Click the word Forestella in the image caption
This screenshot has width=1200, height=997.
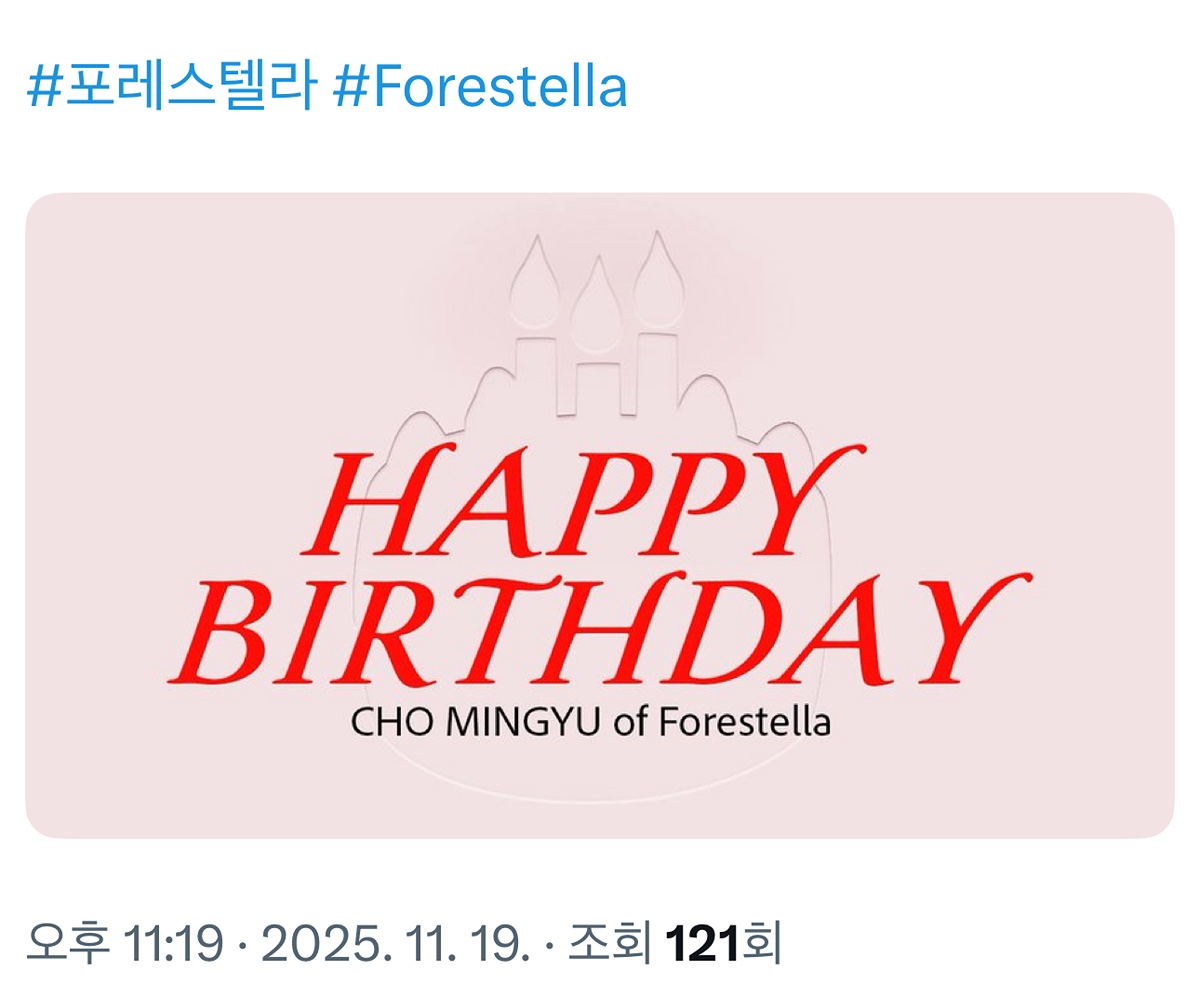[744, 722]
